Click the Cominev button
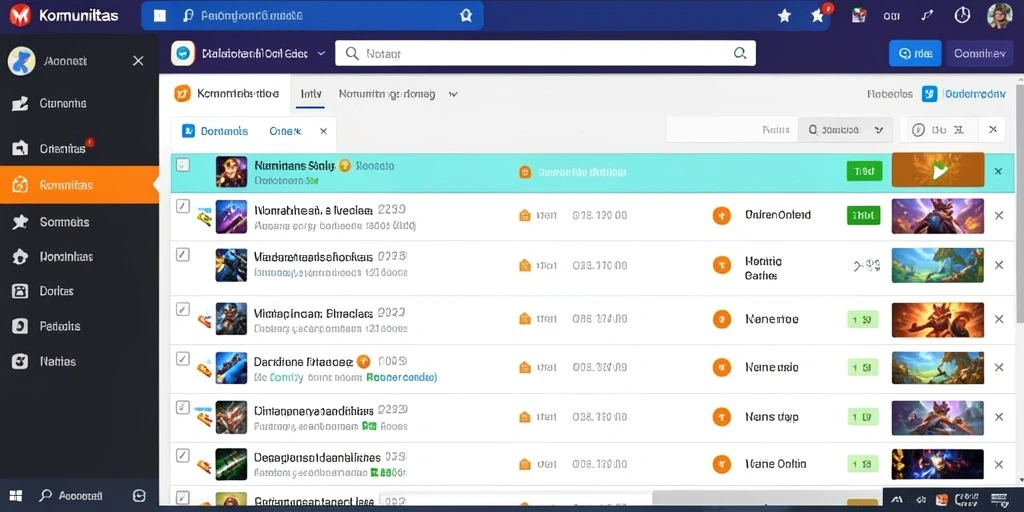This screenshot has width=1024, height=512. tap(980, 54)
